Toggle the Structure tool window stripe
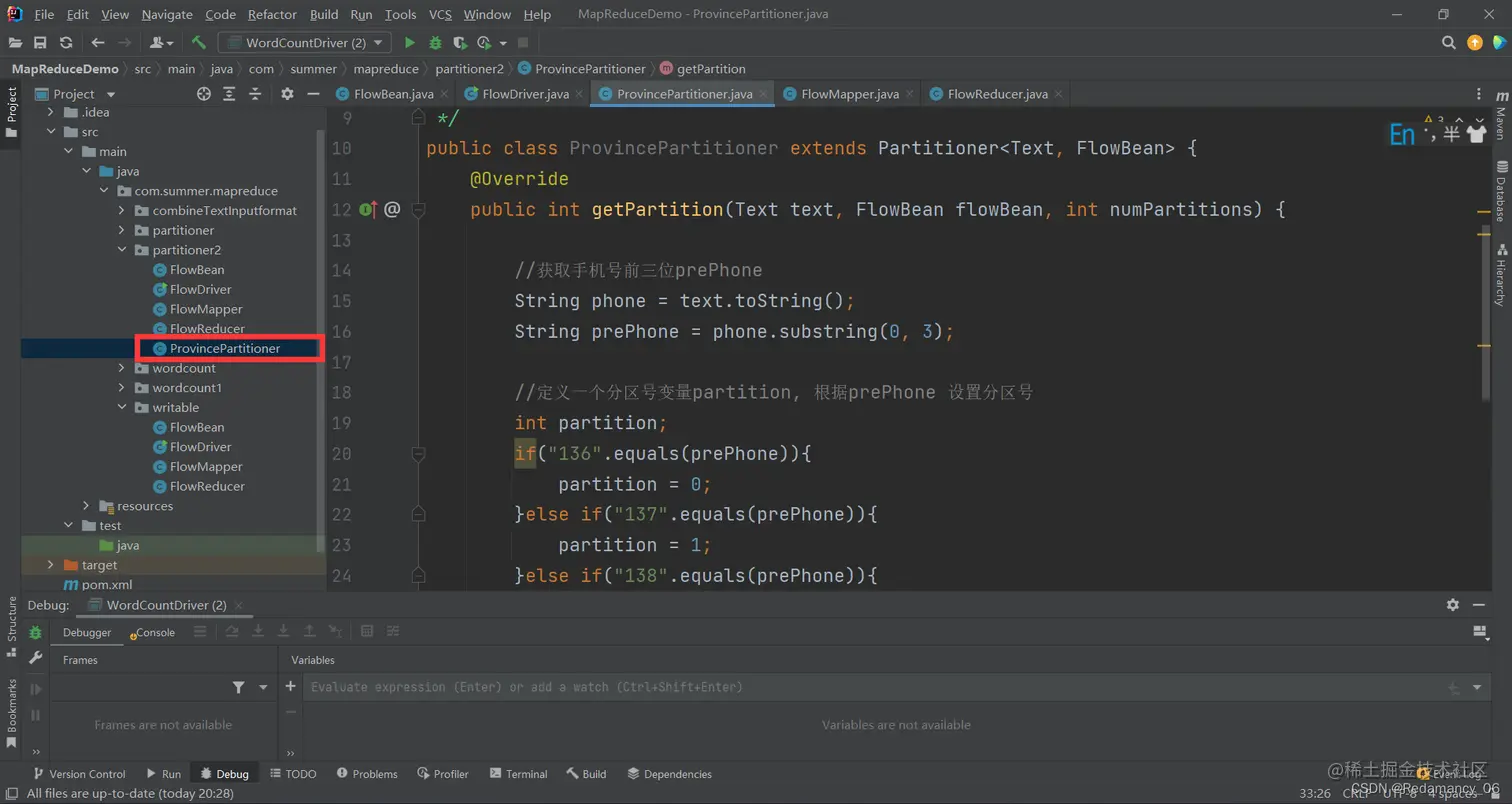 pos(11,626)
